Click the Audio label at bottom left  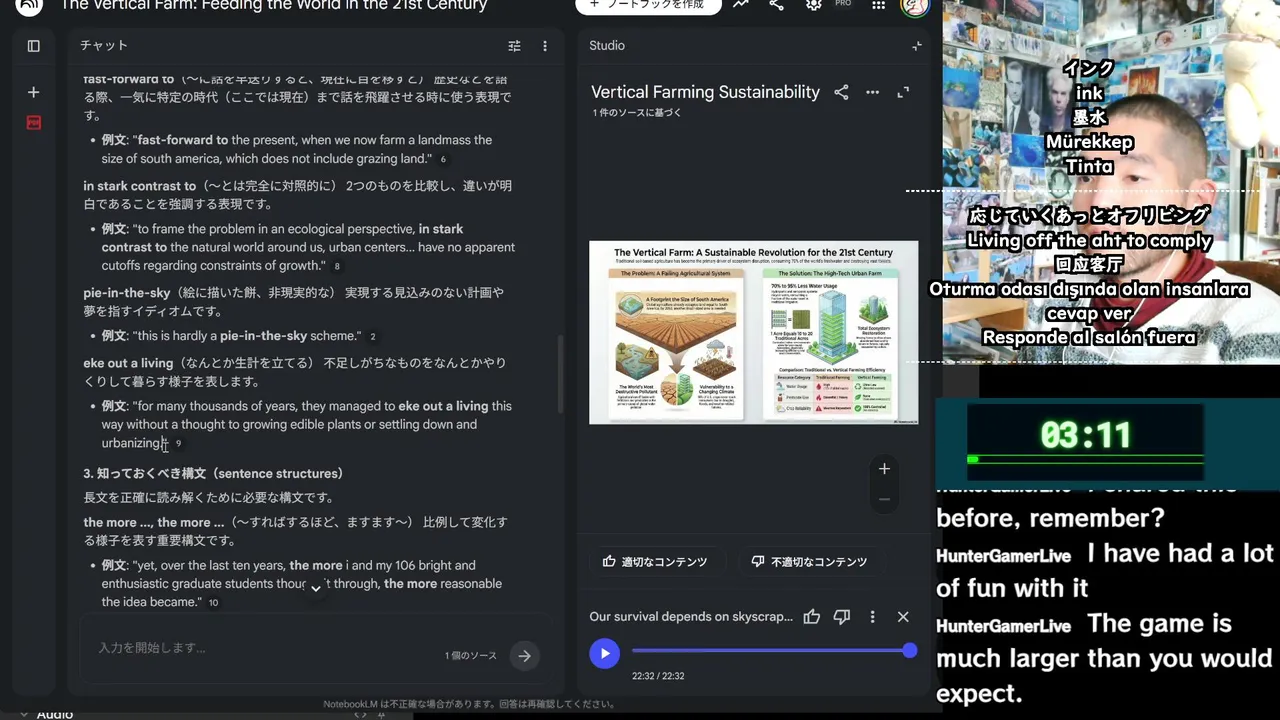pos(55,714)
